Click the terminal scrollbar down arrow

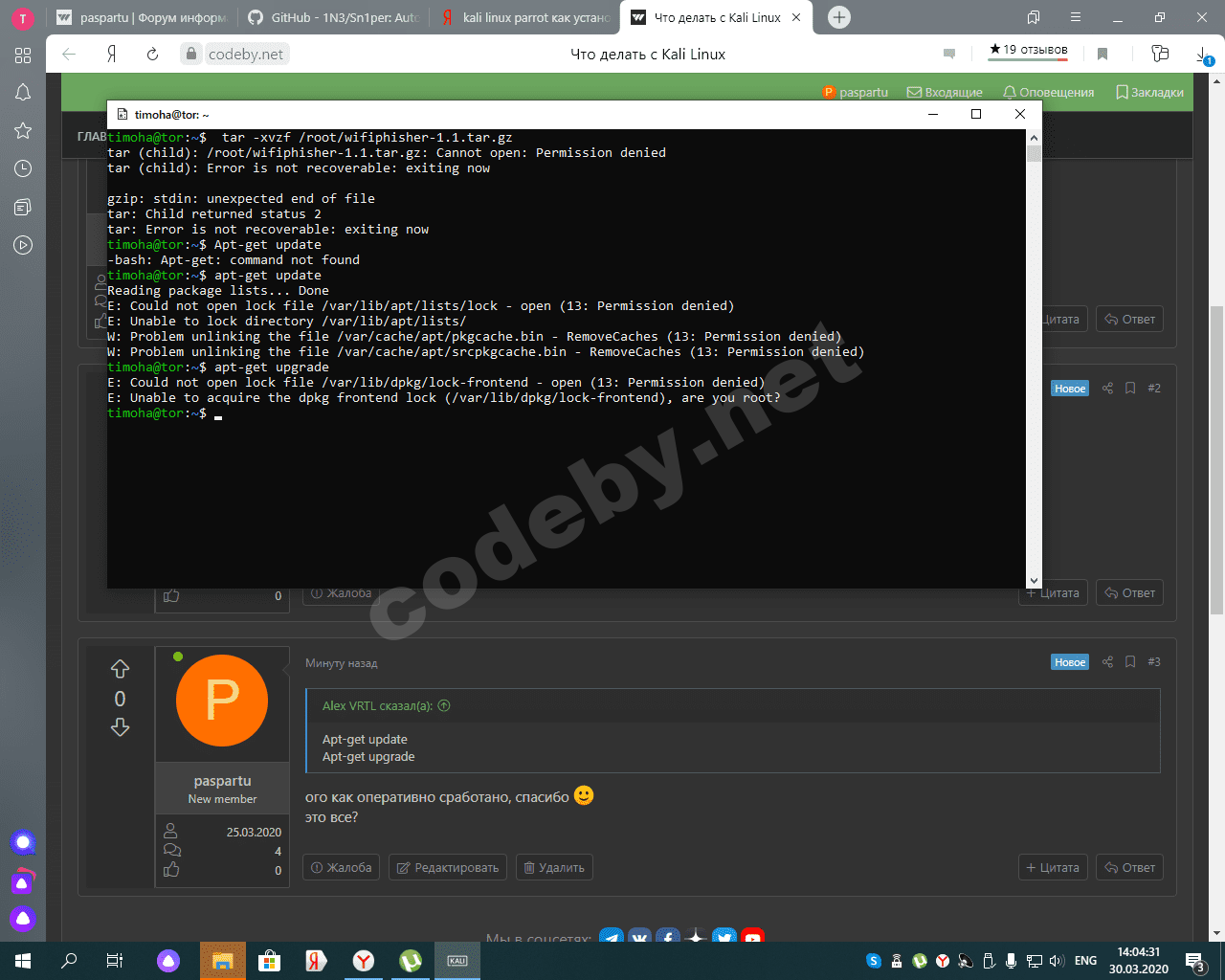1034,581
